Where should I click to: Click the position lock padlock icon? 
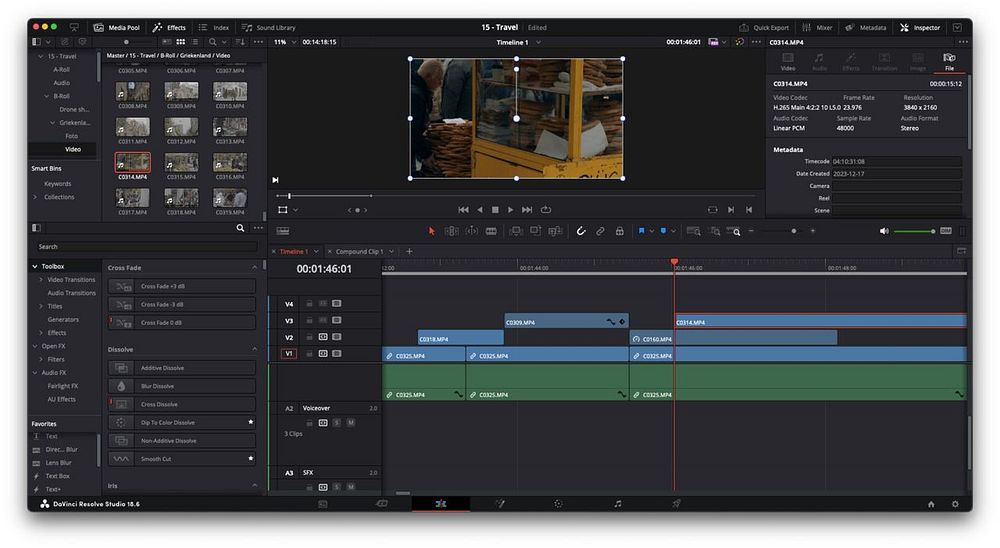click(619, 231)
